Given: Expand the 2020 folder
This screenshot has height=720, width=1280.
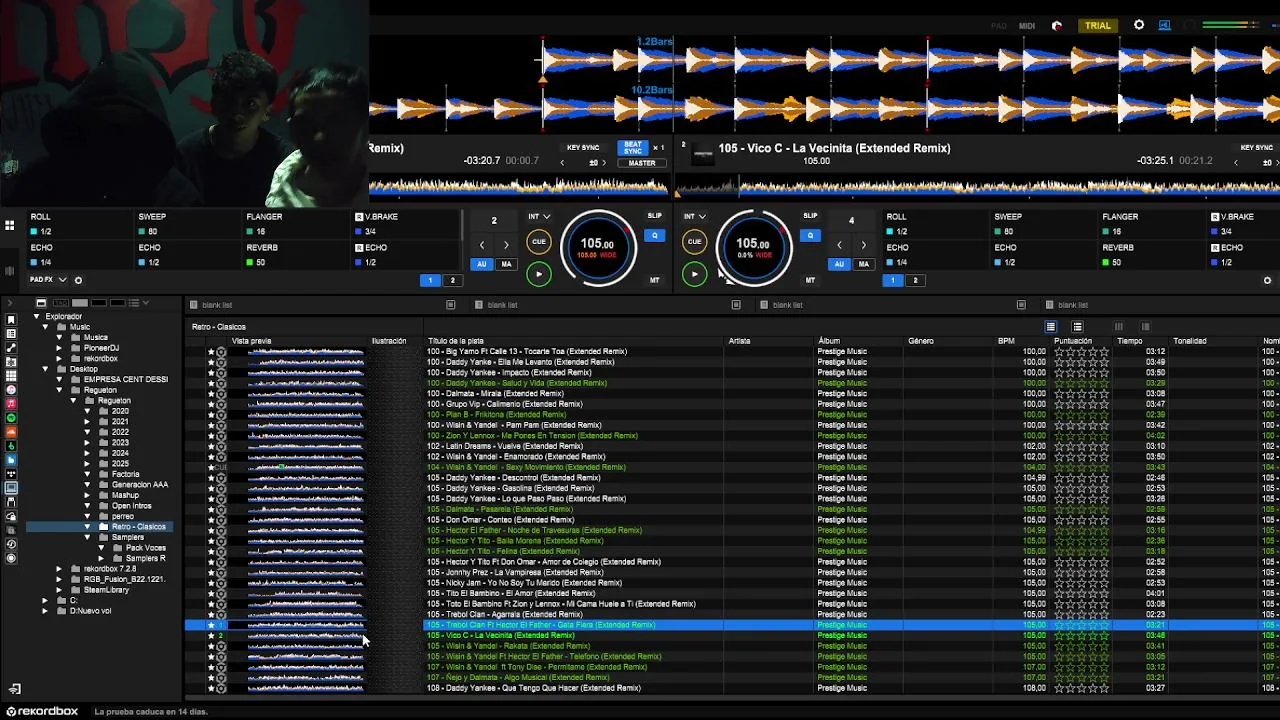Looking at the screenshot, I should coord(87,411).
